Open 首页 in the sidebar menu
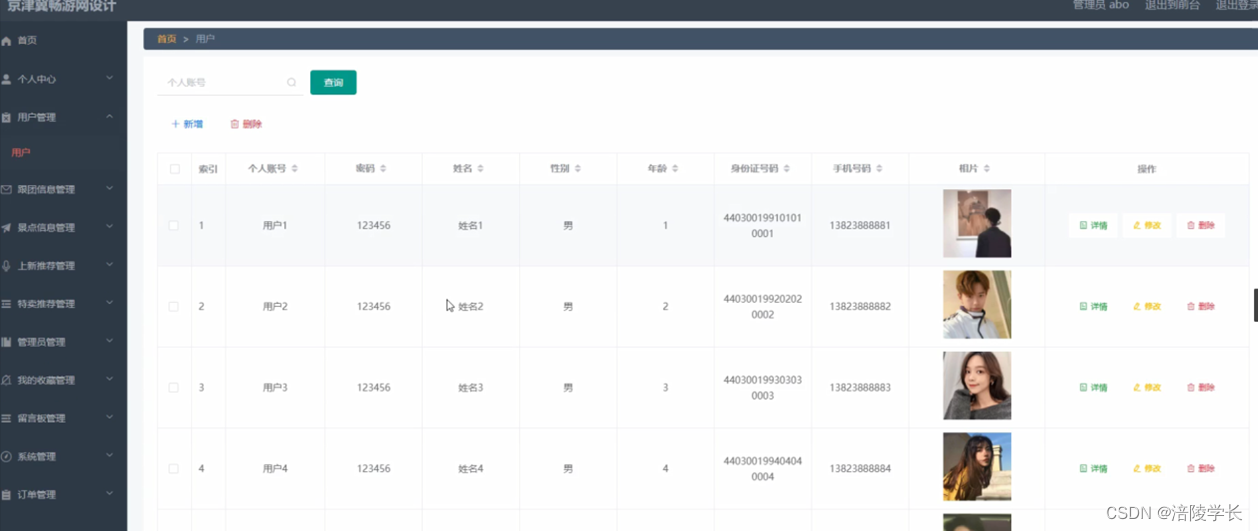The image size is (1258, 531). 63,41
